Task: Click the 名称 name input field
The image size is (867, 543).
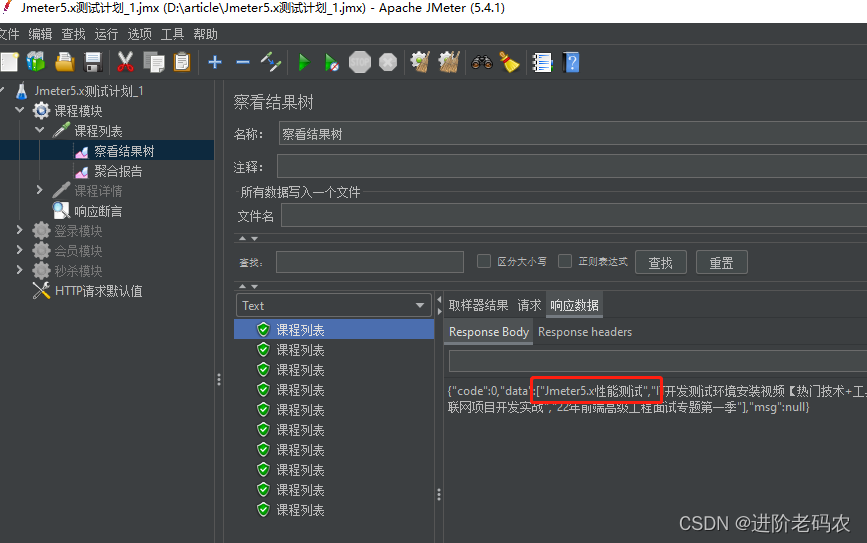Action: coord(572,134)
